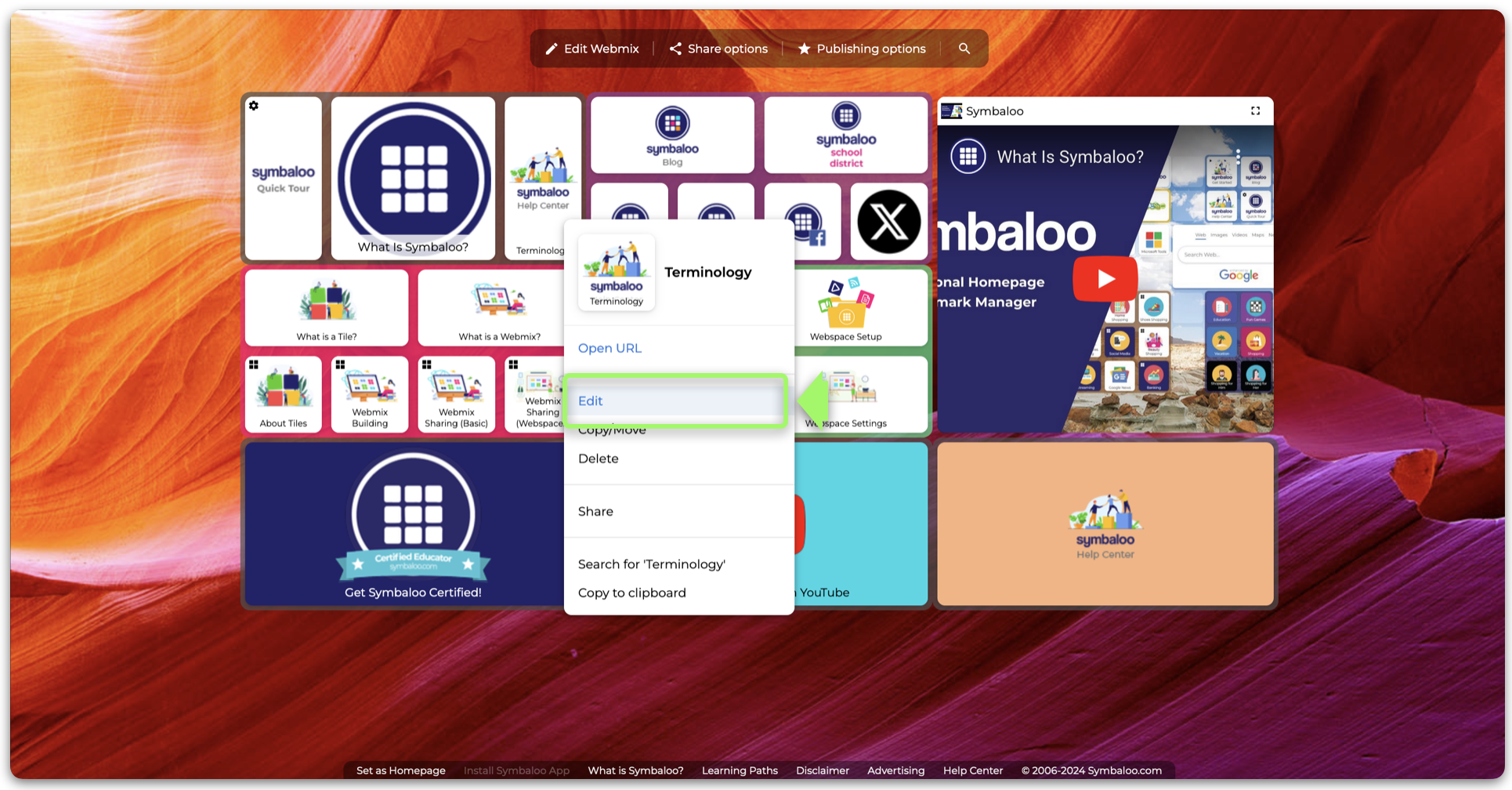Open Advertising footer link
The width and height of the screenshot is (1512, 790).
pos(895,770)
